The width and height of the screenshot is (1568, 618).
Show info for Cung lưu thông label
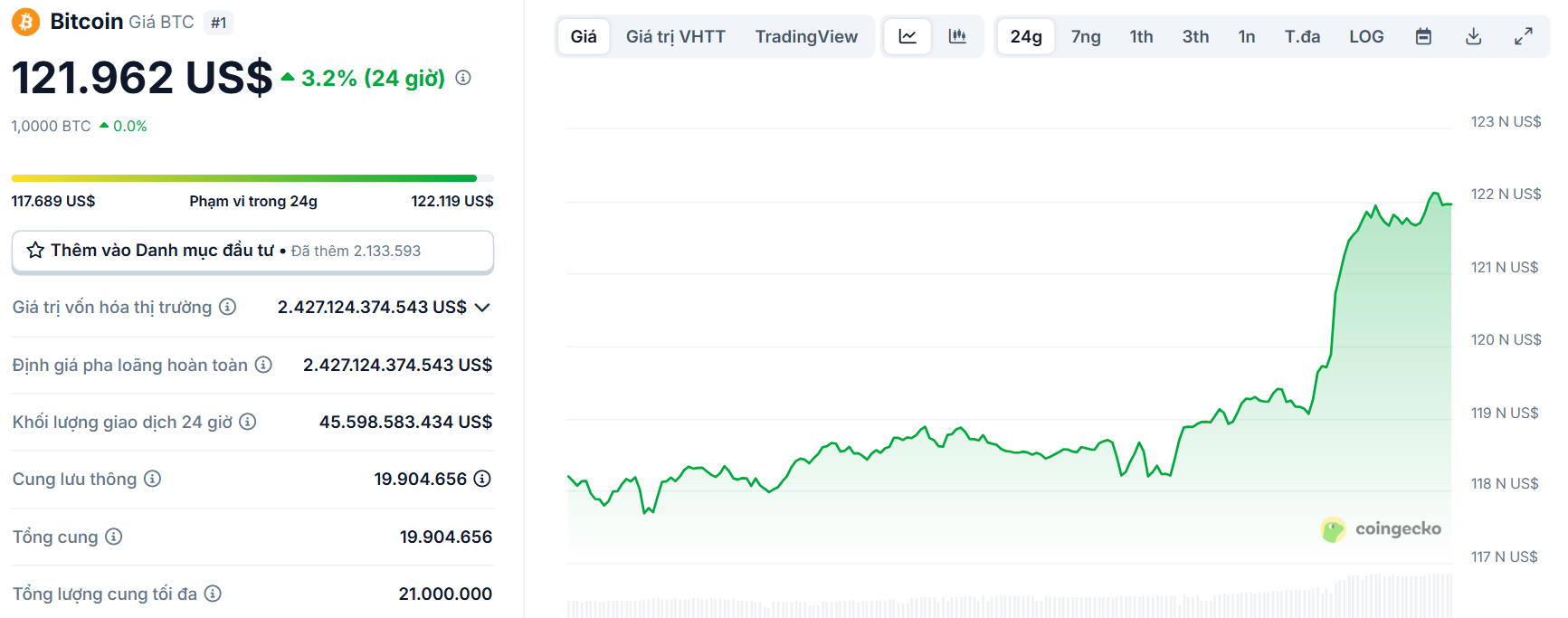coord(153,479)
